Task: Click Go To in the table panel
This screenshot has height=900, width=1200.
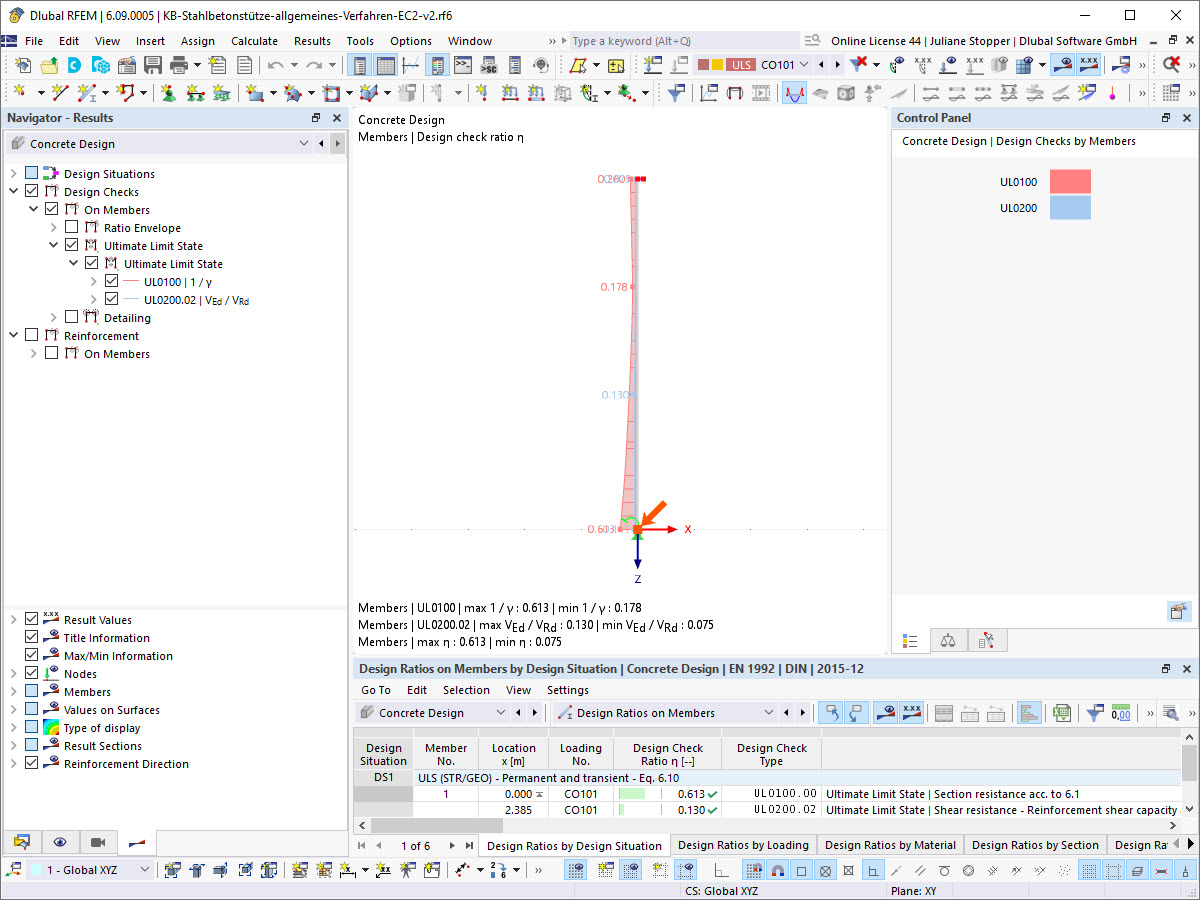Action: tap(375, 690)
